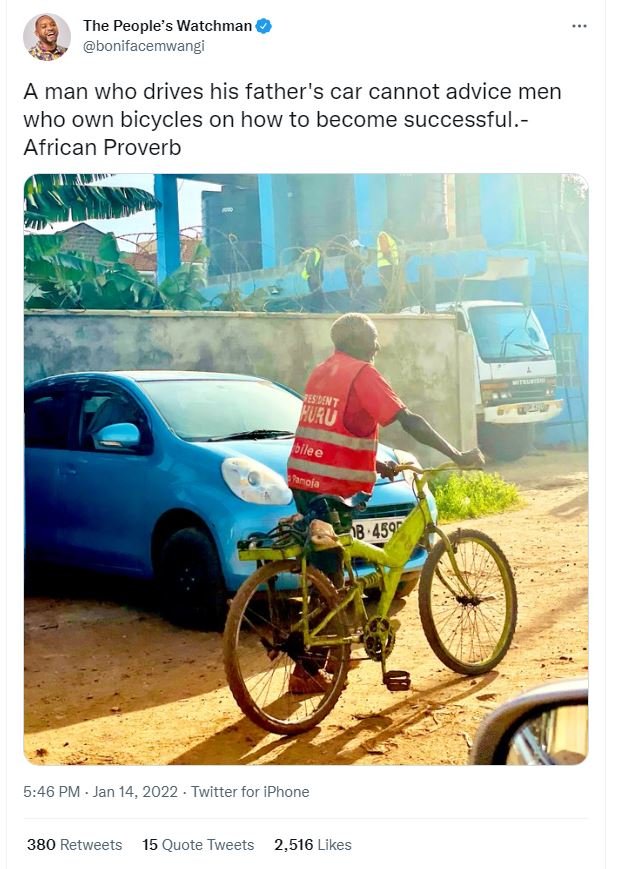
Task: View the '2,516 Likes' list
Action: (x=310, y=845)
